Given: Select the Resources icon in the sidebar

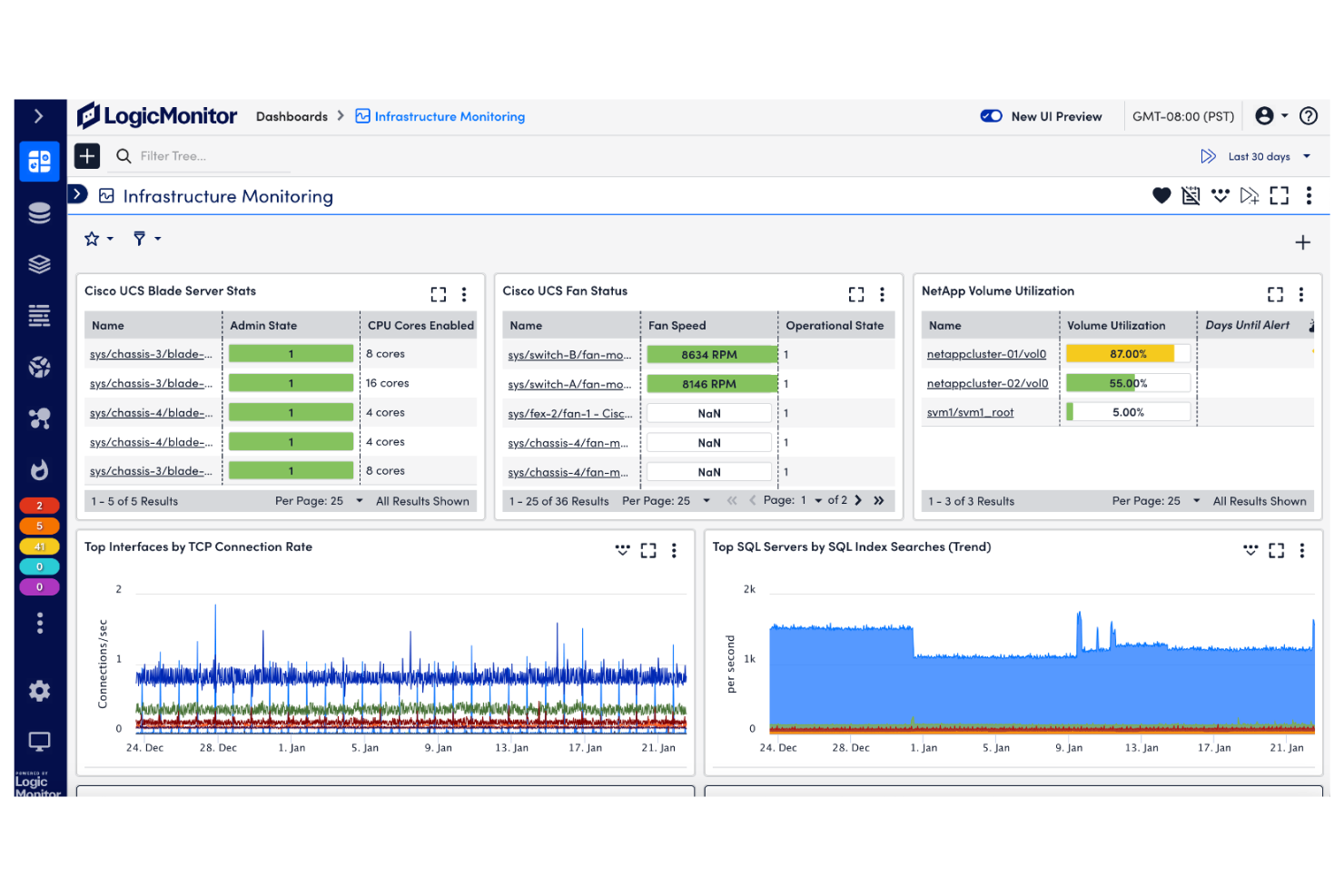Looking at the screenshot, I should [x=39, y=212].
